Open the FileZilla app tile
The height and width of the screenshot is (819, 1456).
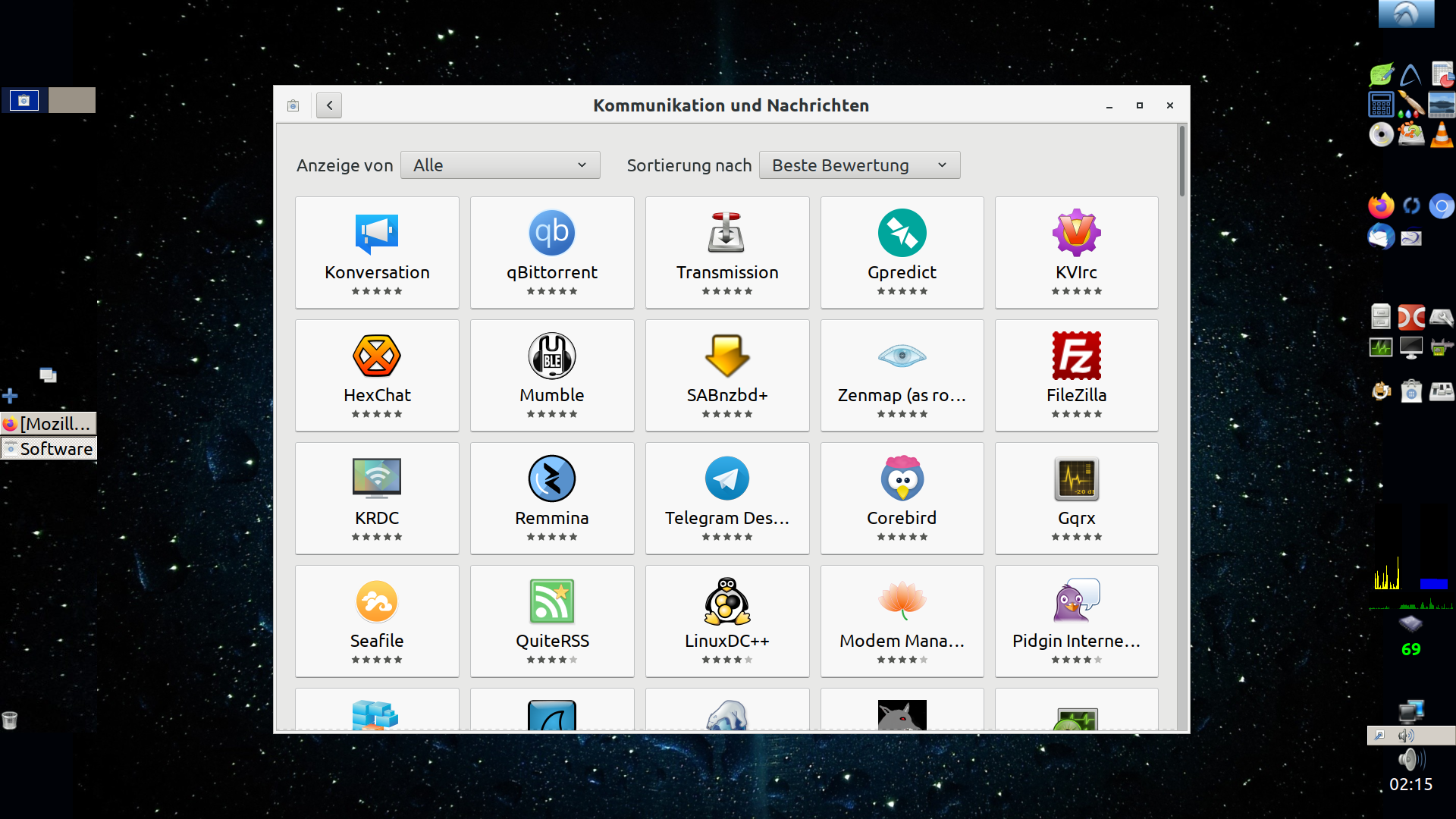point(1076,375)
